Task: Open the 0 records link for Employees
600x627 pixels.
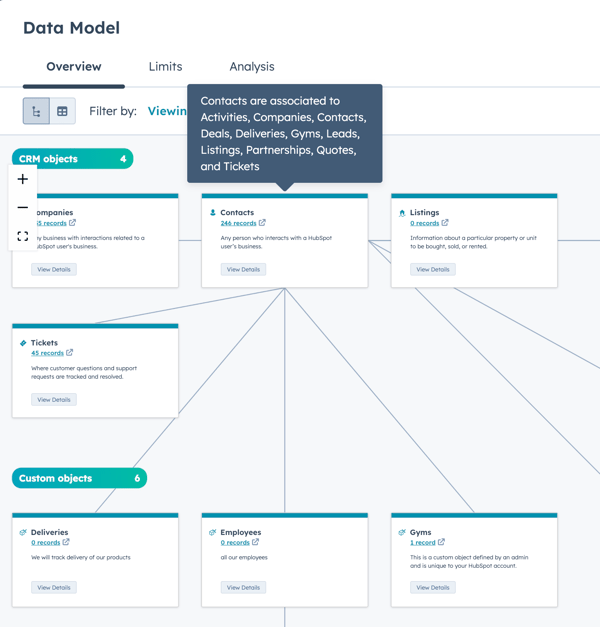Action: click(235, 543)
